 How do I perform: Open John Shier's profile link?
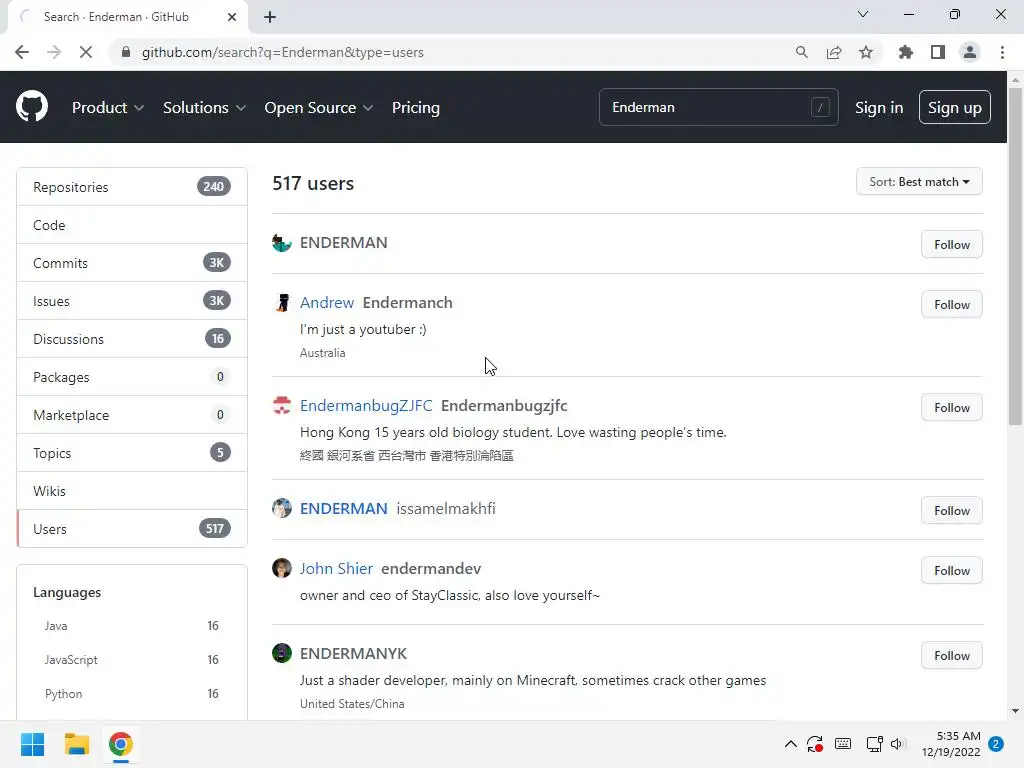(x=336, y=568)
